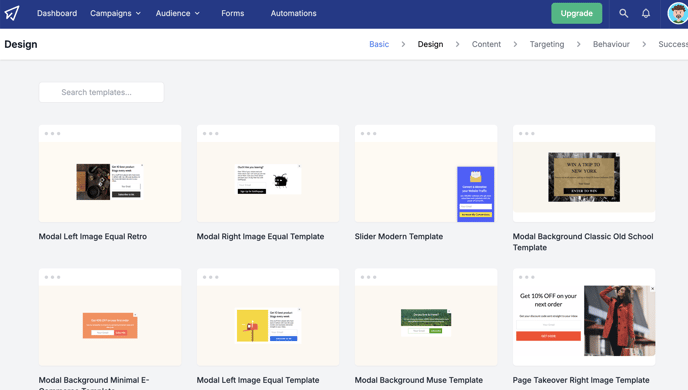
Task: Jump to the Behaviour step
Action: tap(611, 44)
